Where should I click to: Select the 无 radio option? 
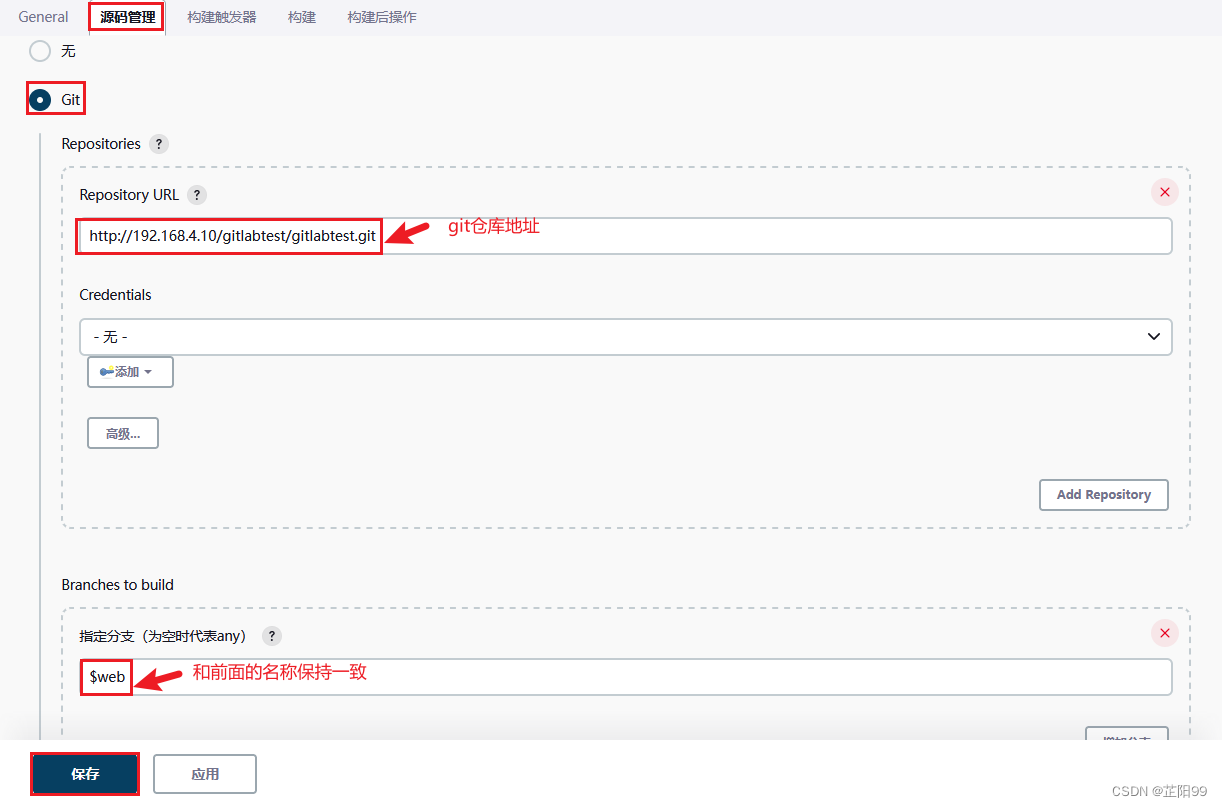click(40, 50)
